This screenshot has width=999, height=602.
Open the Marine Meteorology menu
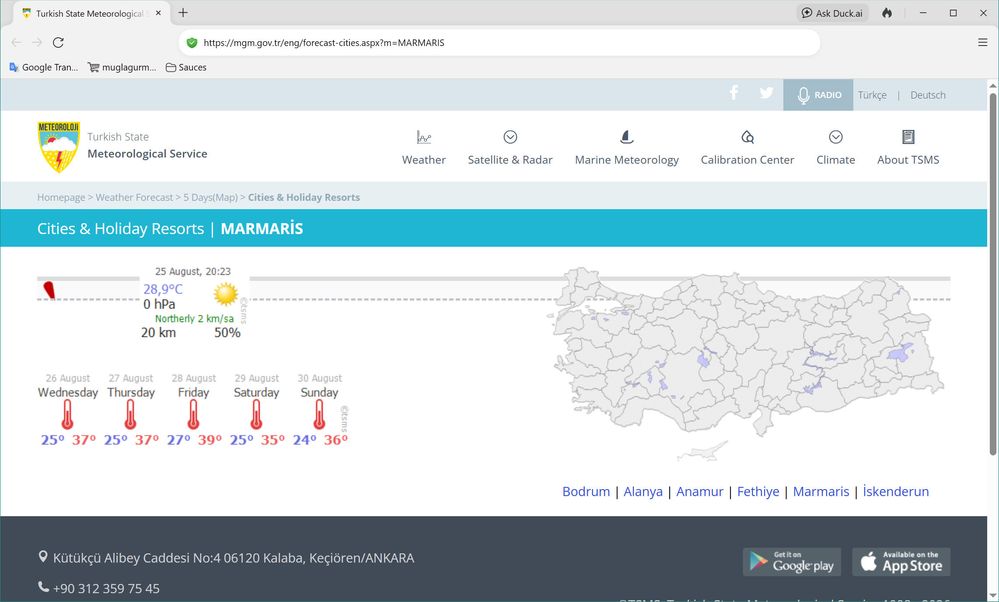pyautogui.click(x=627, y=148)
